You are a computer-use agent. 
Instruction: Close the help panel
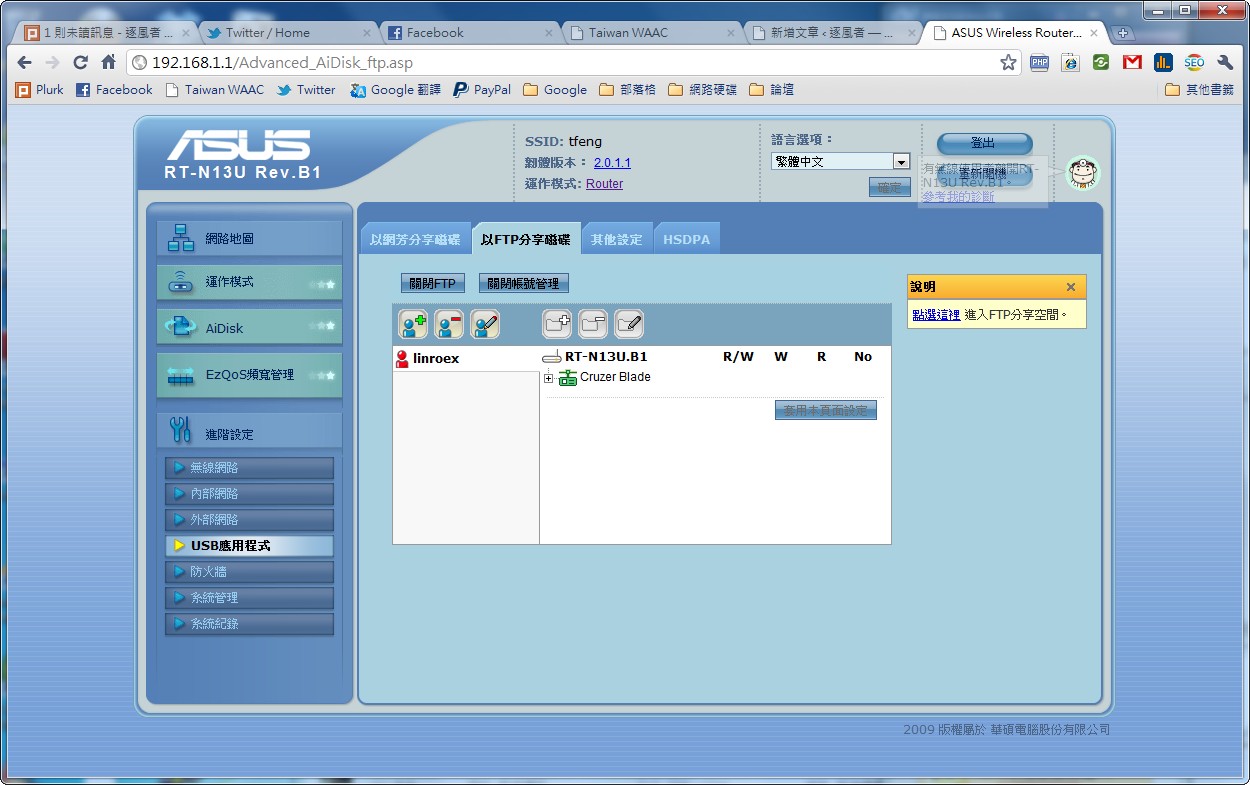click(x=1071, y=287)
